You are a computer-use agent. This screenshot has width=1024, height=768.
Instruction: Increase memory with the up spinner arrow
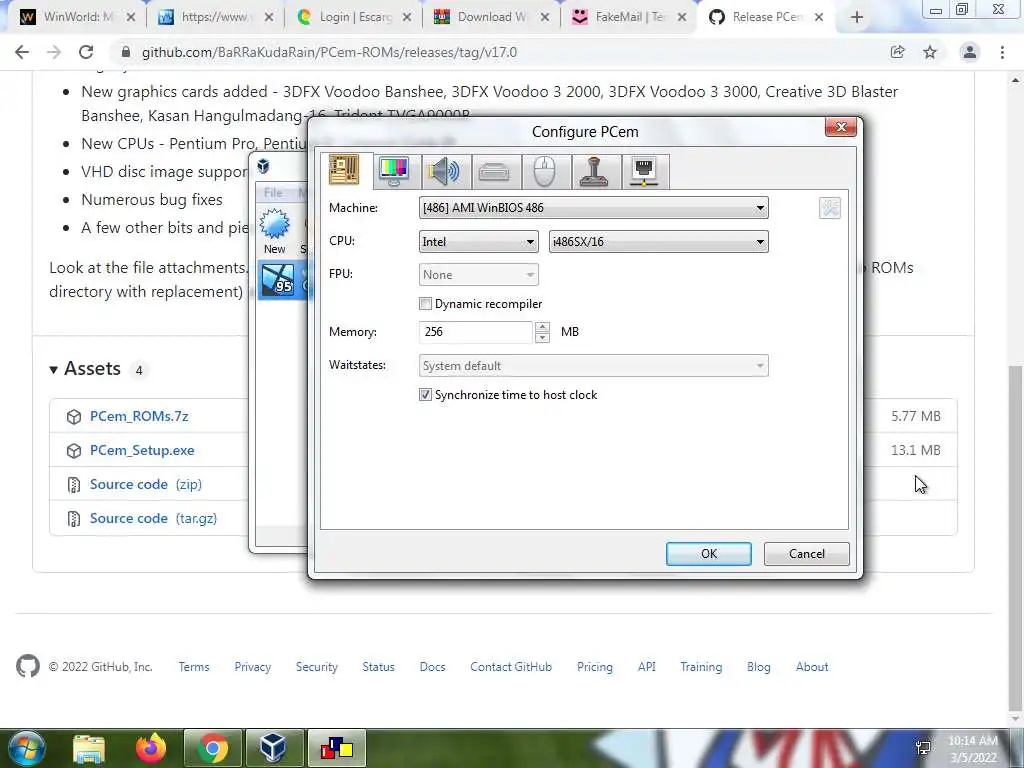[542, 327]
